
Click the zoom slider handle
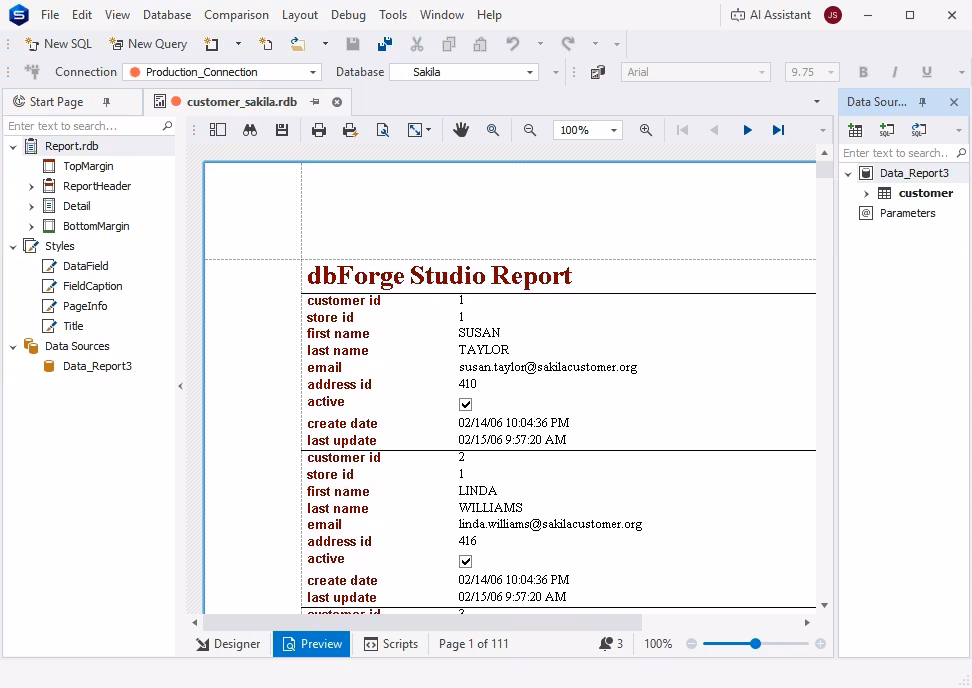755,644
